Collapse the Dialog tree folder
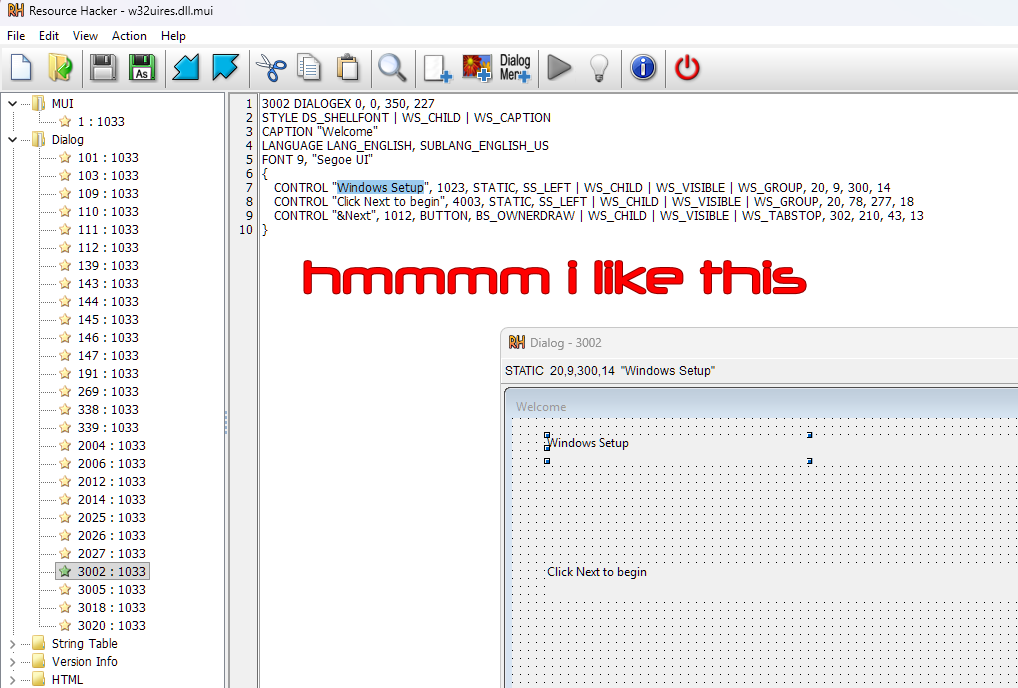This screenshot has width=1018, height=688. (x=12, y=140)
